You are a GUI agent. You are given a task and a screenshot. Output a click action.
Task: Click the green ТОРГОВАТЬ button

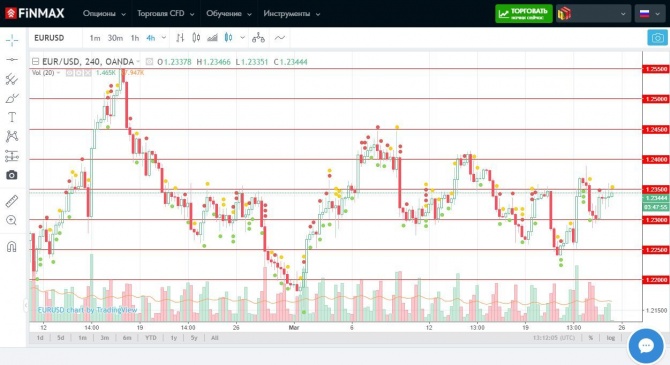[524, 14]
